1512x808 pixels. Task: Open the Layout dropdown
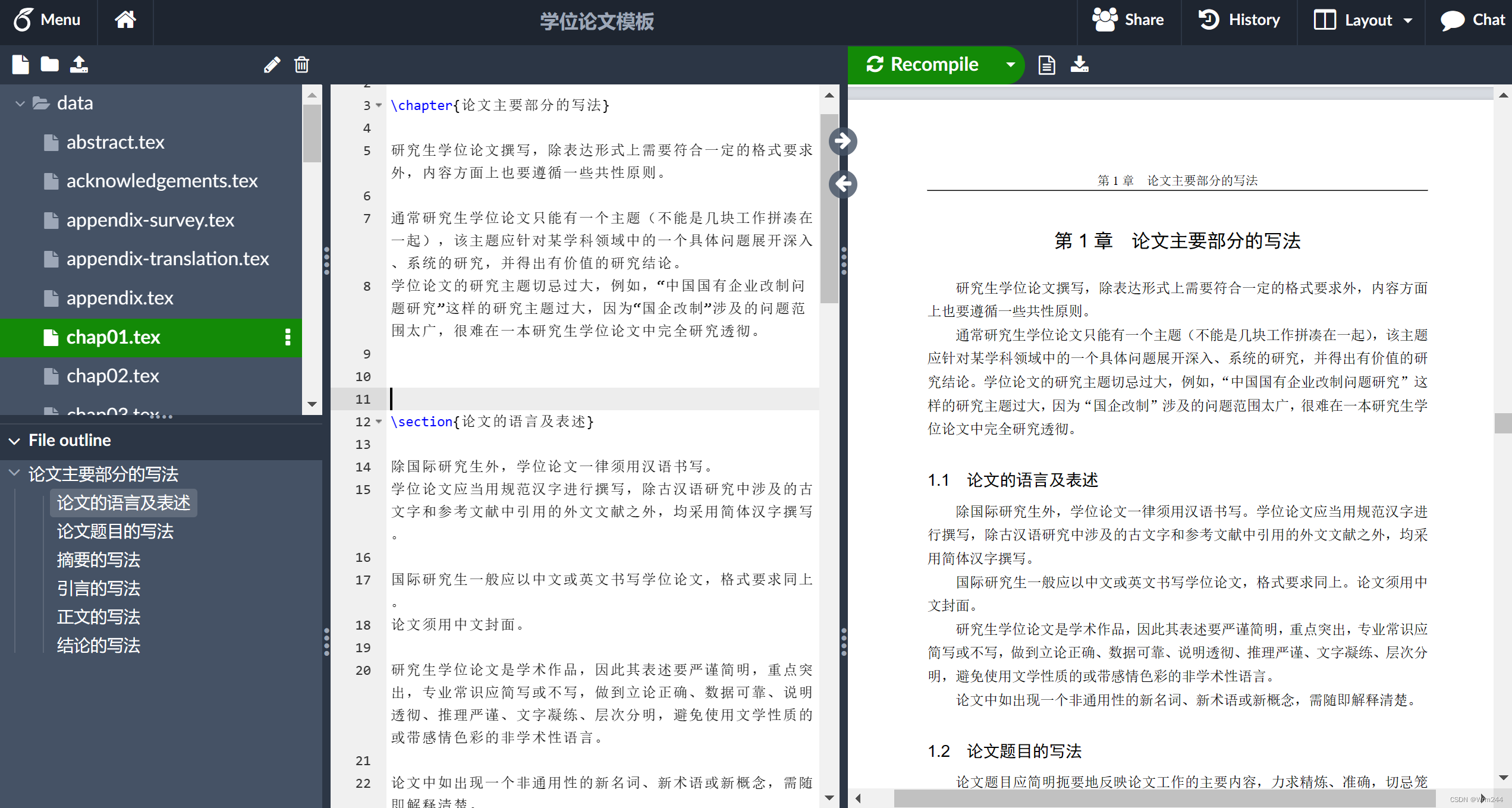click(x=1361, y=20)
